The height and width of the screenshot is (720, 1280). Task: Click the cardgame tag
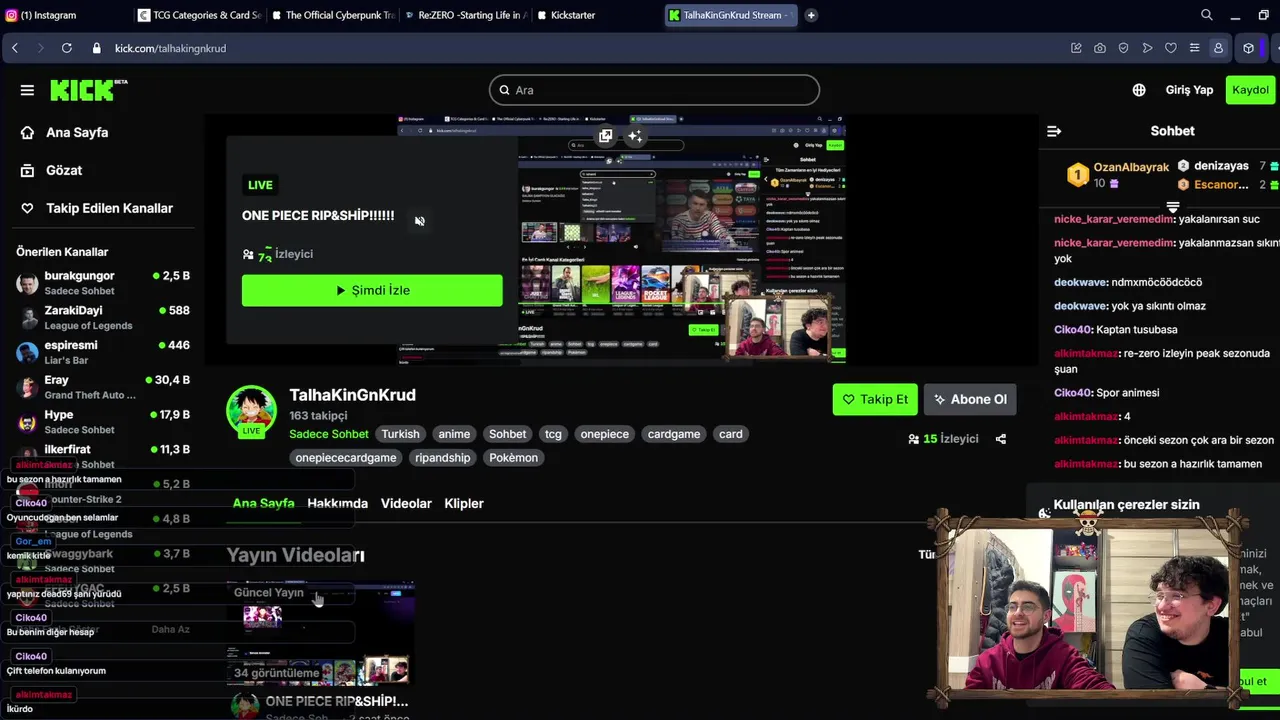coord(674,434)
